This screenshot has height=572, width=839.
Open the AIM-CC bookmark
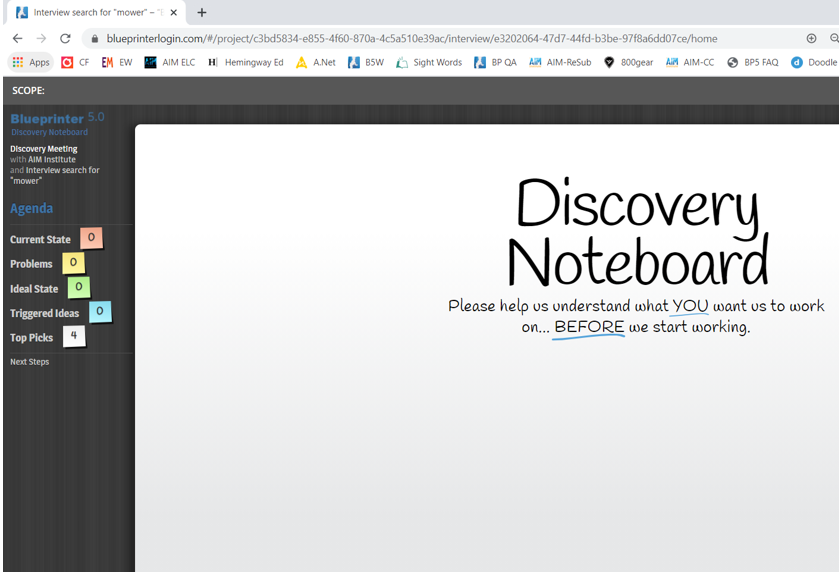tap(690, 62)
